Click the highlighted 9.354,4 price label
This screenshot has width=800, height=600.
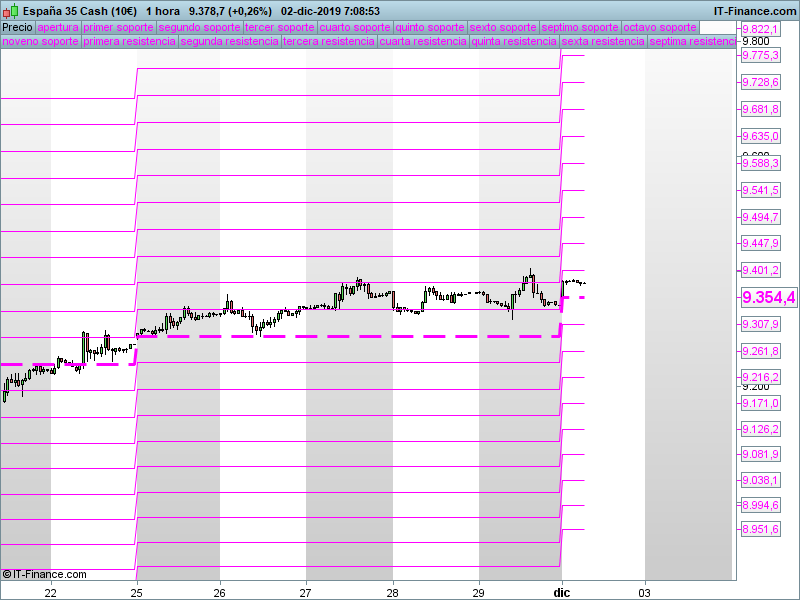pos(768,298)
